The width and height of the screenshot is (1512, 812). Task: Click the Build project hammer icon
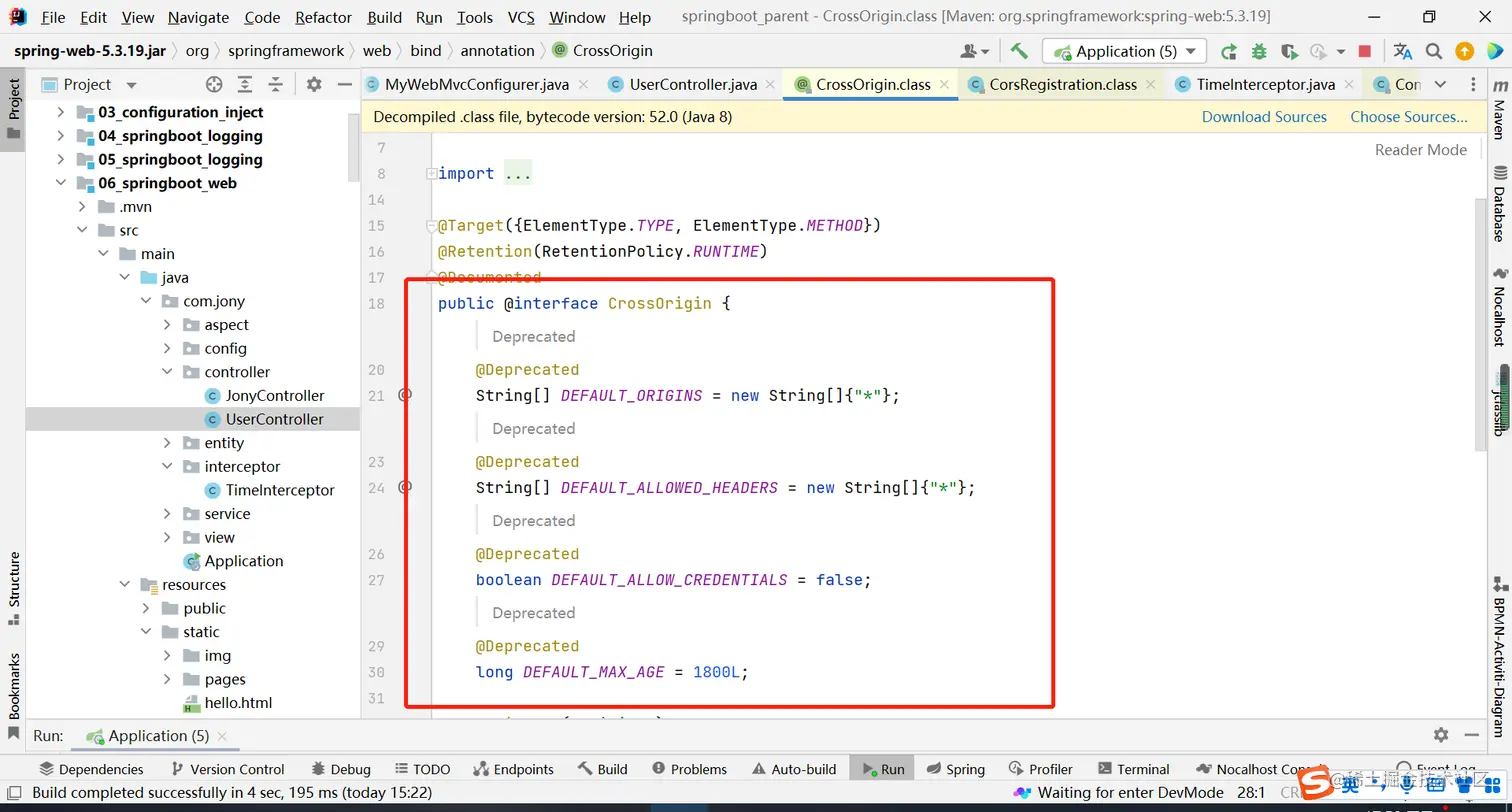click(x=1019, y=51)
